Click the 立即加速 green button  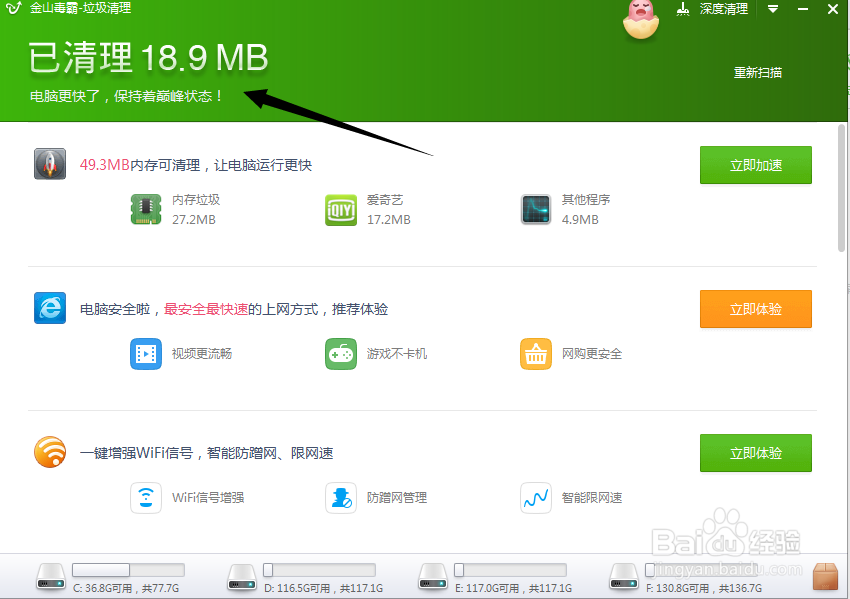pyautogui.click(x=755, y=165)
